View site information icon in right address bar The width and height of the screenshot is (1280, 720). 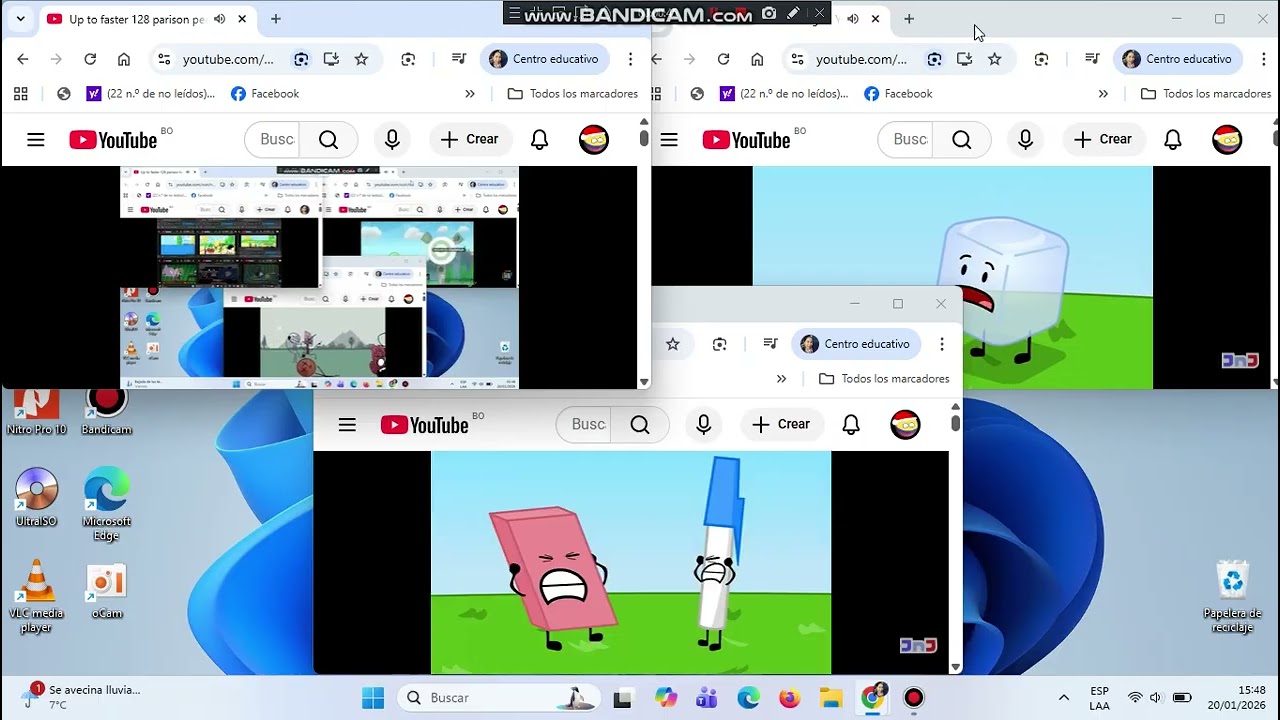(797, 59)
